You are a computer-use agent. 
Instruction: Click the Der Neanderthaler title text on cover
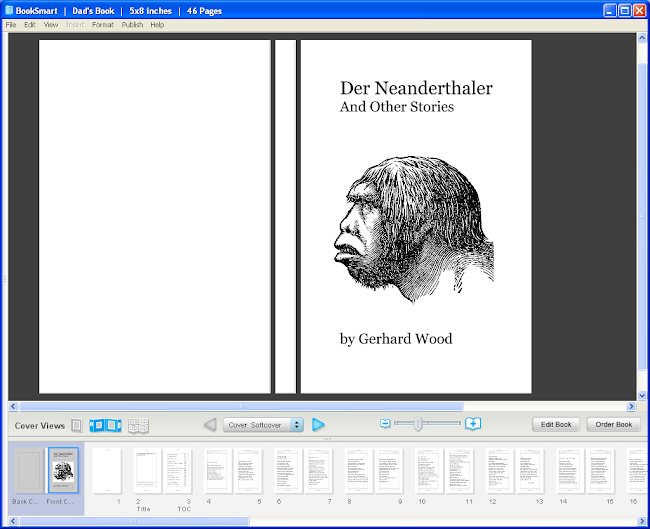416,88
